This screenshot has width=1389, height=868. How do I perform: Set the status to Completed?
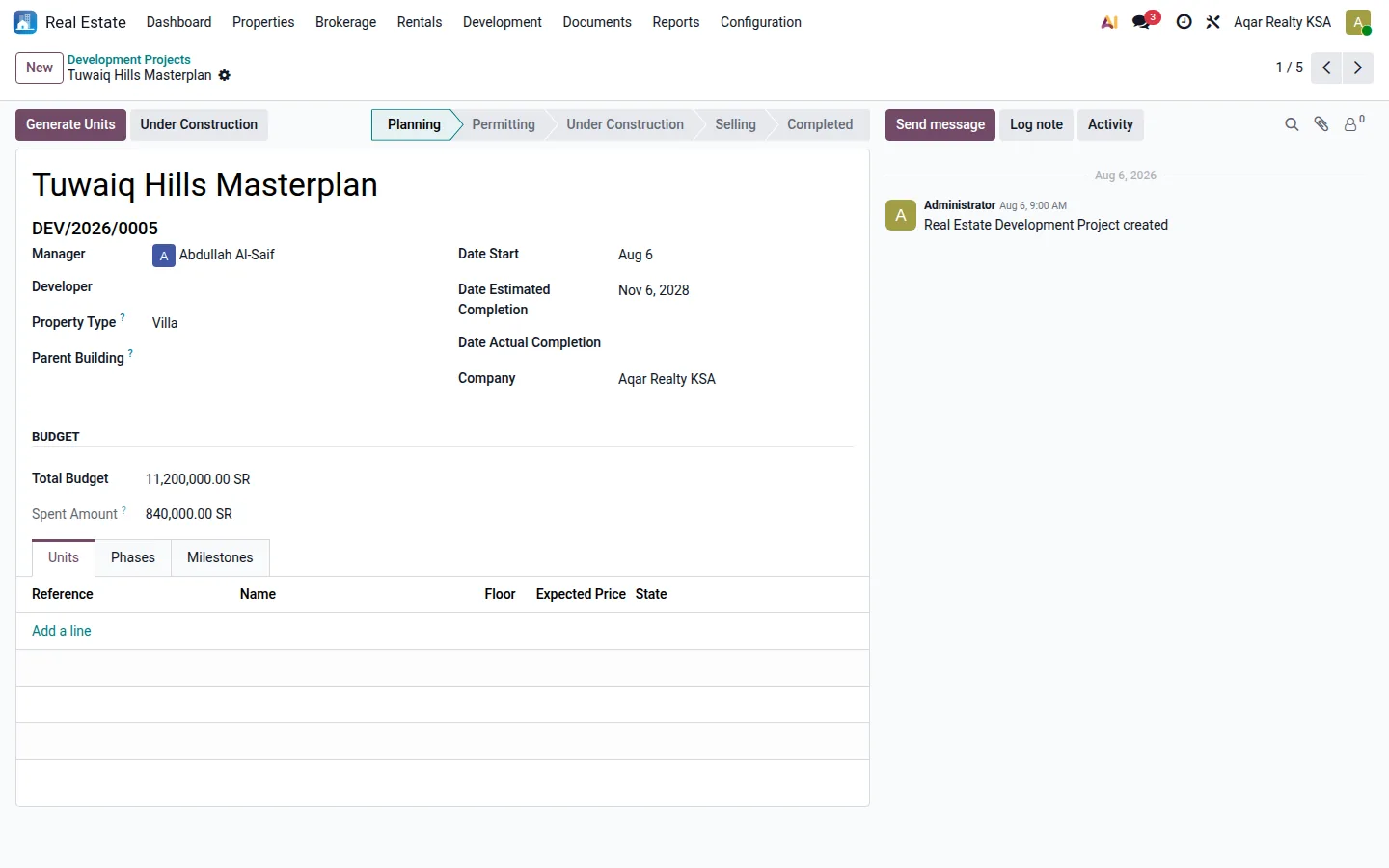(x=820, y=124)
